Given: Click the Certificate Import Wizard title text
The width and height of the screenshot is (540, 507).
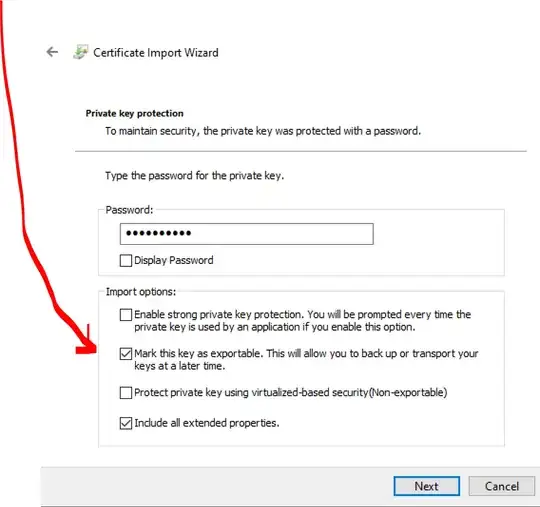Looking at the screenshot, I should pos(156,53).
